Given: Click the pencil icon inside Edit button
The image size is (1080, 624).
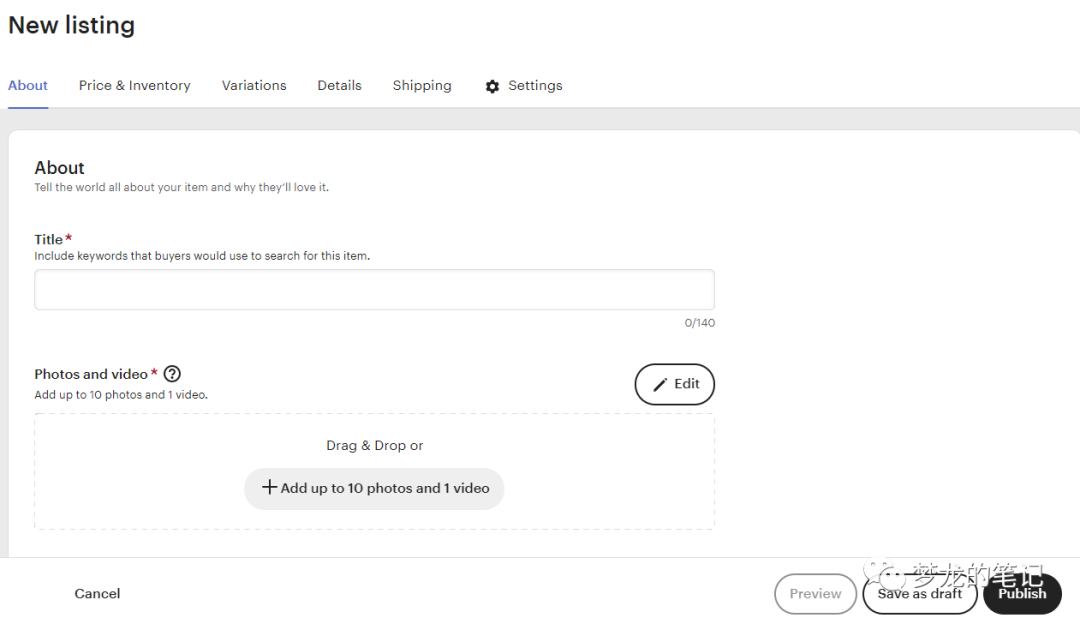Looking at the screenshot, I should coord(662,384).
